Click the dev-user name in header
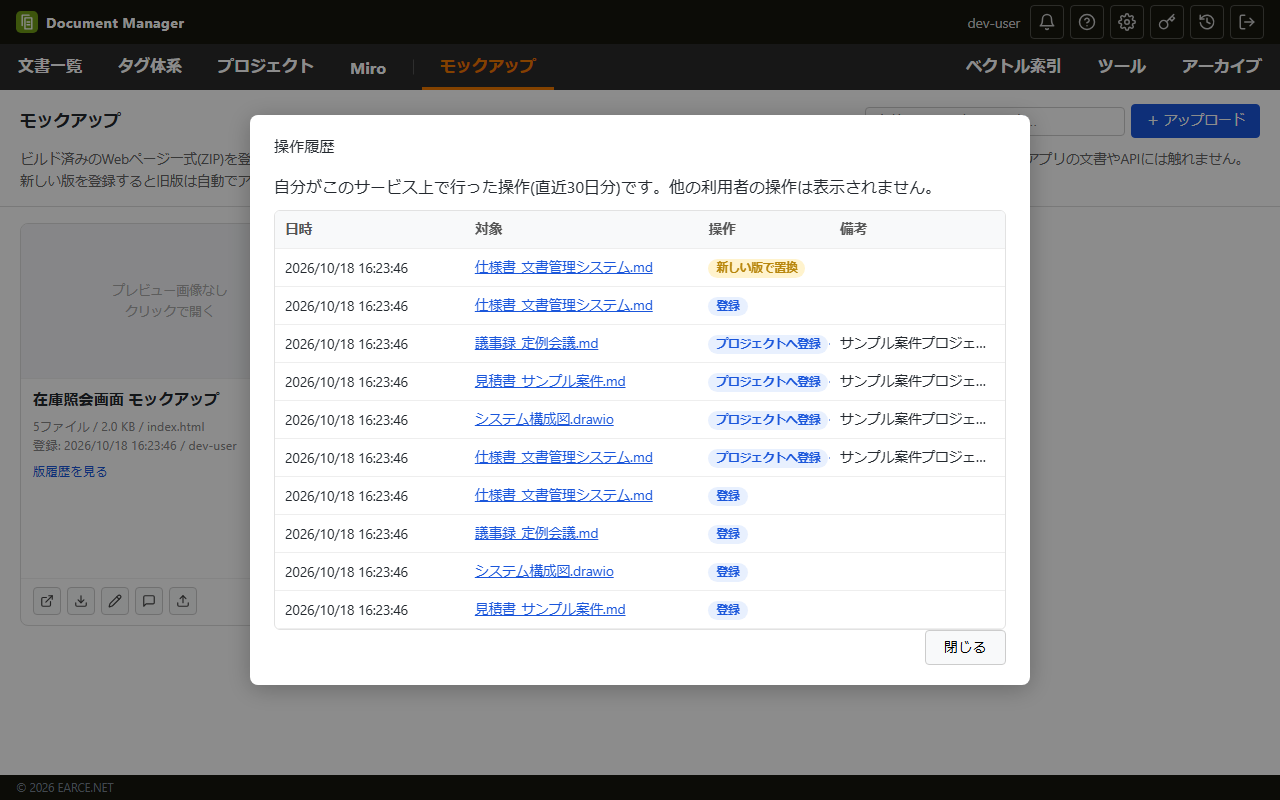This screenshot has height=800, width=1280. (994, 23)
